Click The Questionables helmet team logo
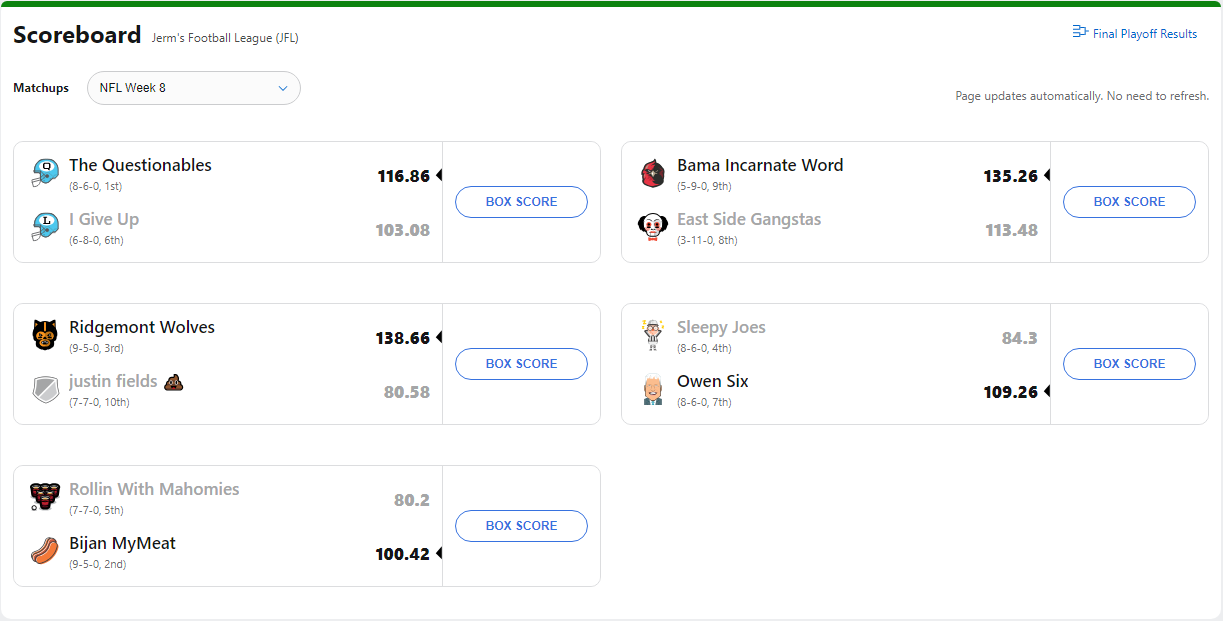Viewport: 1223px width, 621px height. coord(45,173)
